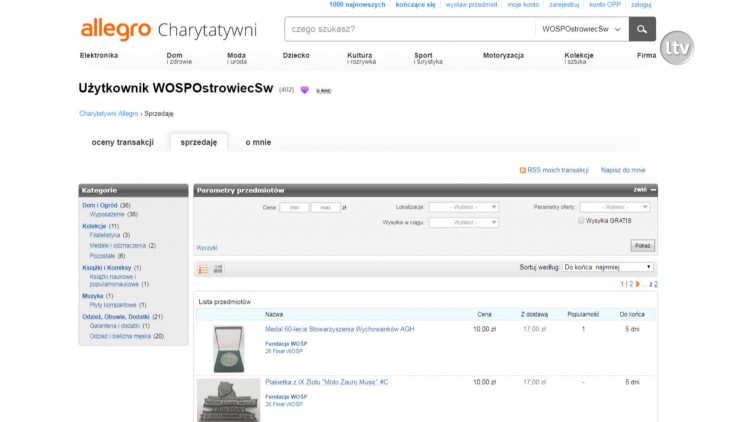Select the Kolekcje category

point(94,226)
